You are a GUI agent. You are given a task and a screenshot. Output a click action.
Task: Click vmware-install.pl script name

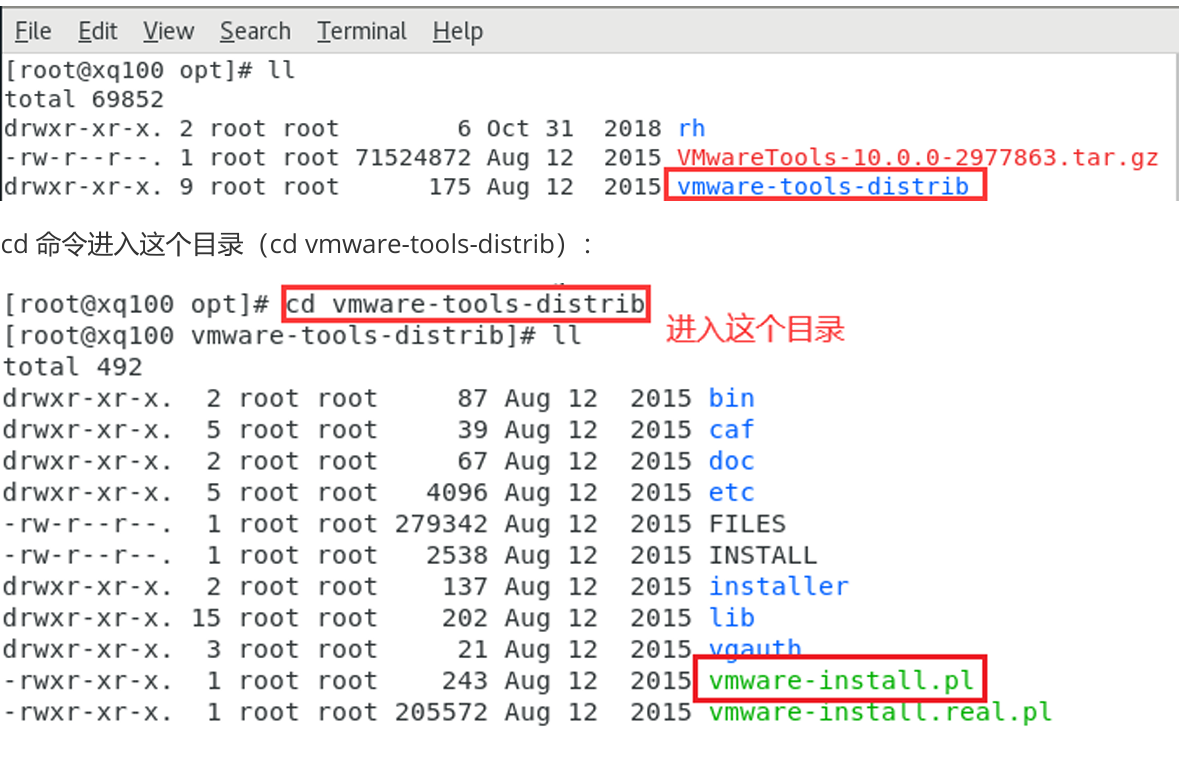point(841,681)
